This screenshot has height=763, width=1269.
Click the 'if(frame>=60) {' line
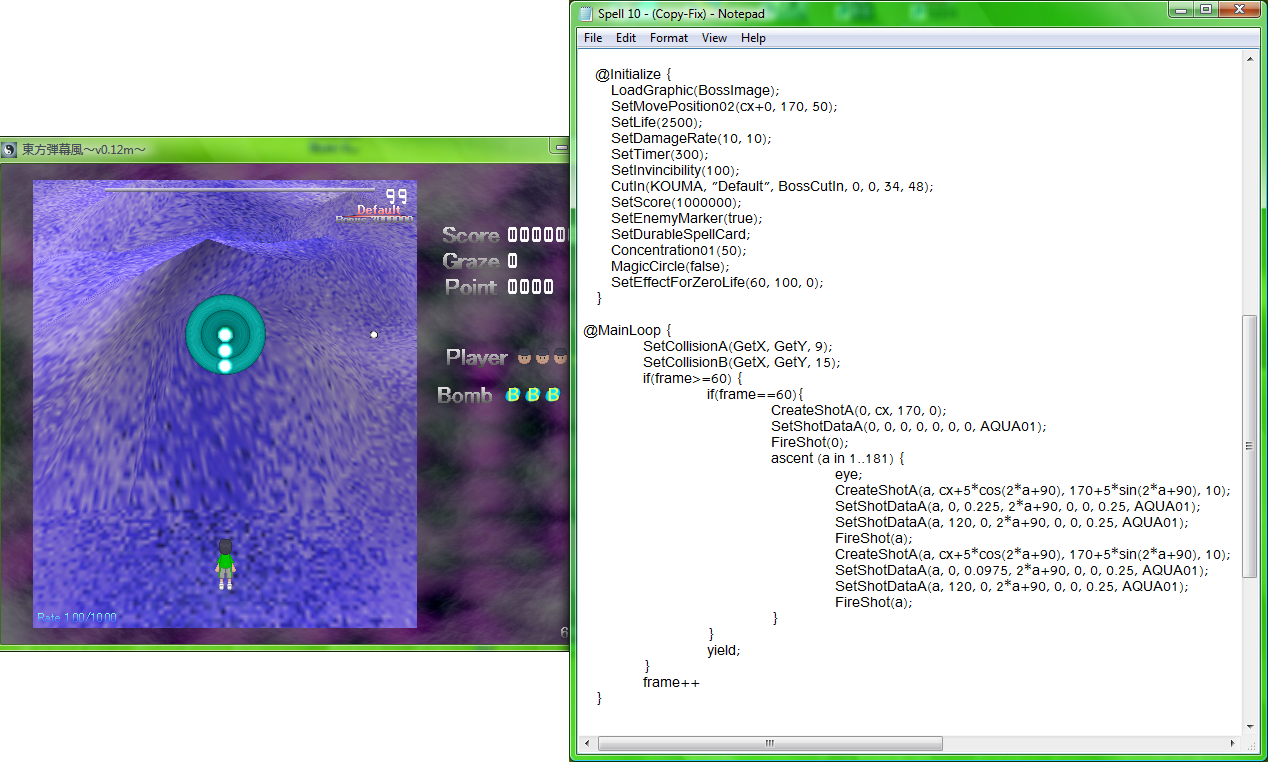693,378
